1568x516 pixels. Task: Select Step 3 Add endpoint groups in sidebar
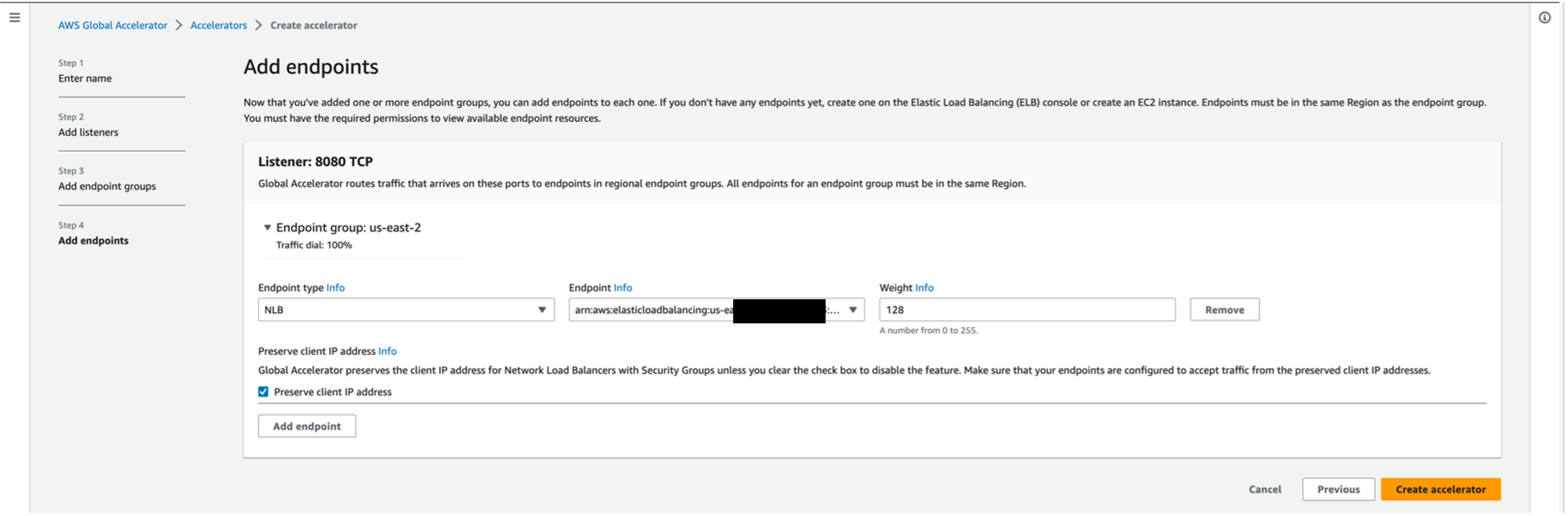tap(107, 186)
